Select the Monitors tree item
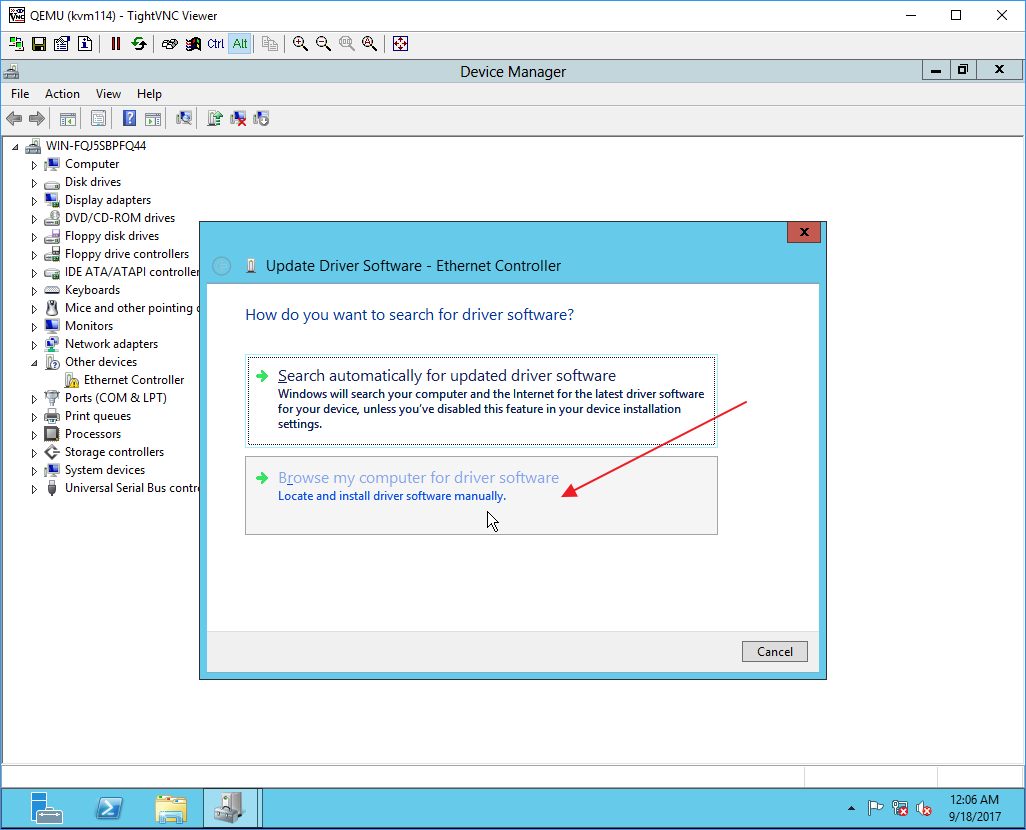This screenshot has width=1026, height=830. click(x=88, y=326)
